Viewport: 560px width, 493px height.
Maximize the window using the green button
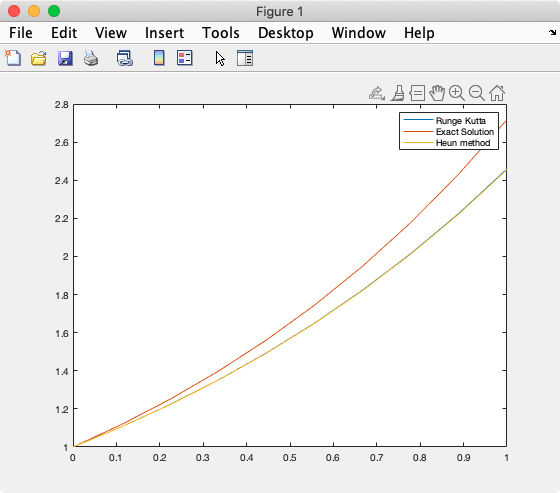54,11
